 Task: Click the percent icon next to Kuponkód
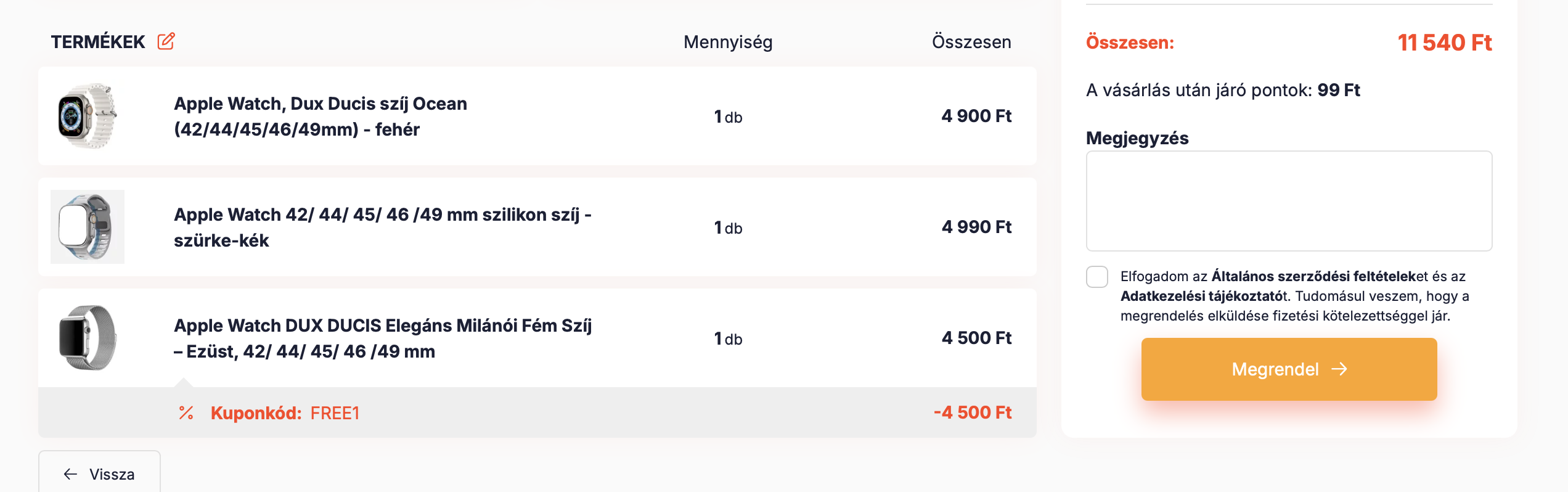coord(186,412)
